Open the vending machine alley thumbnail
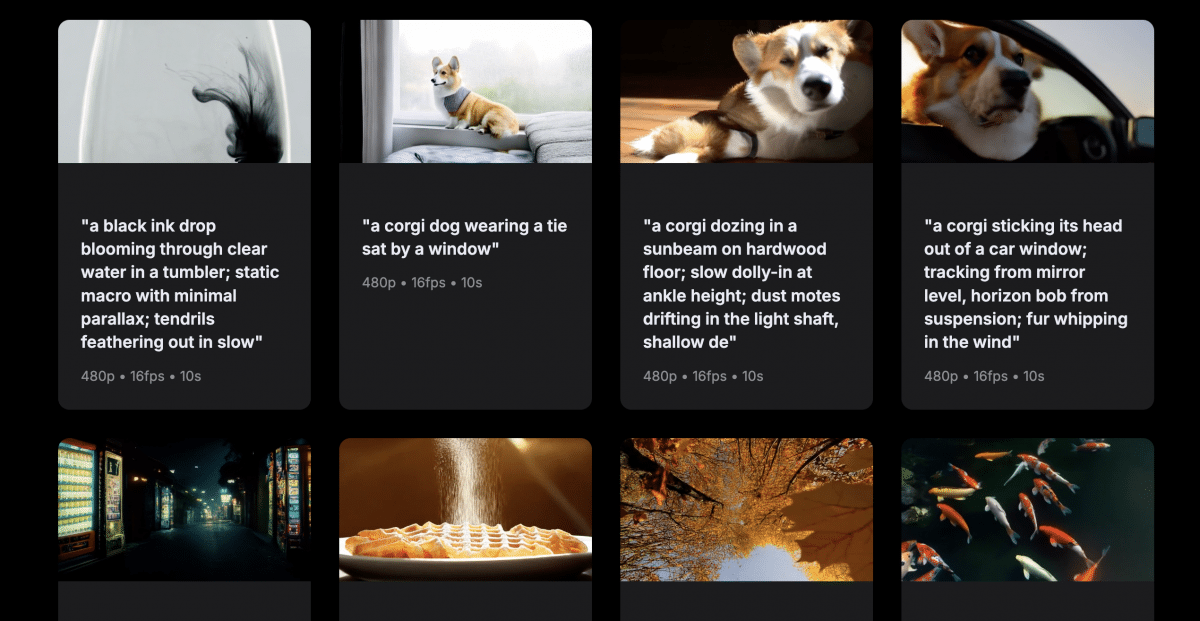This screenshot has height=621, width=1200. 184,509
